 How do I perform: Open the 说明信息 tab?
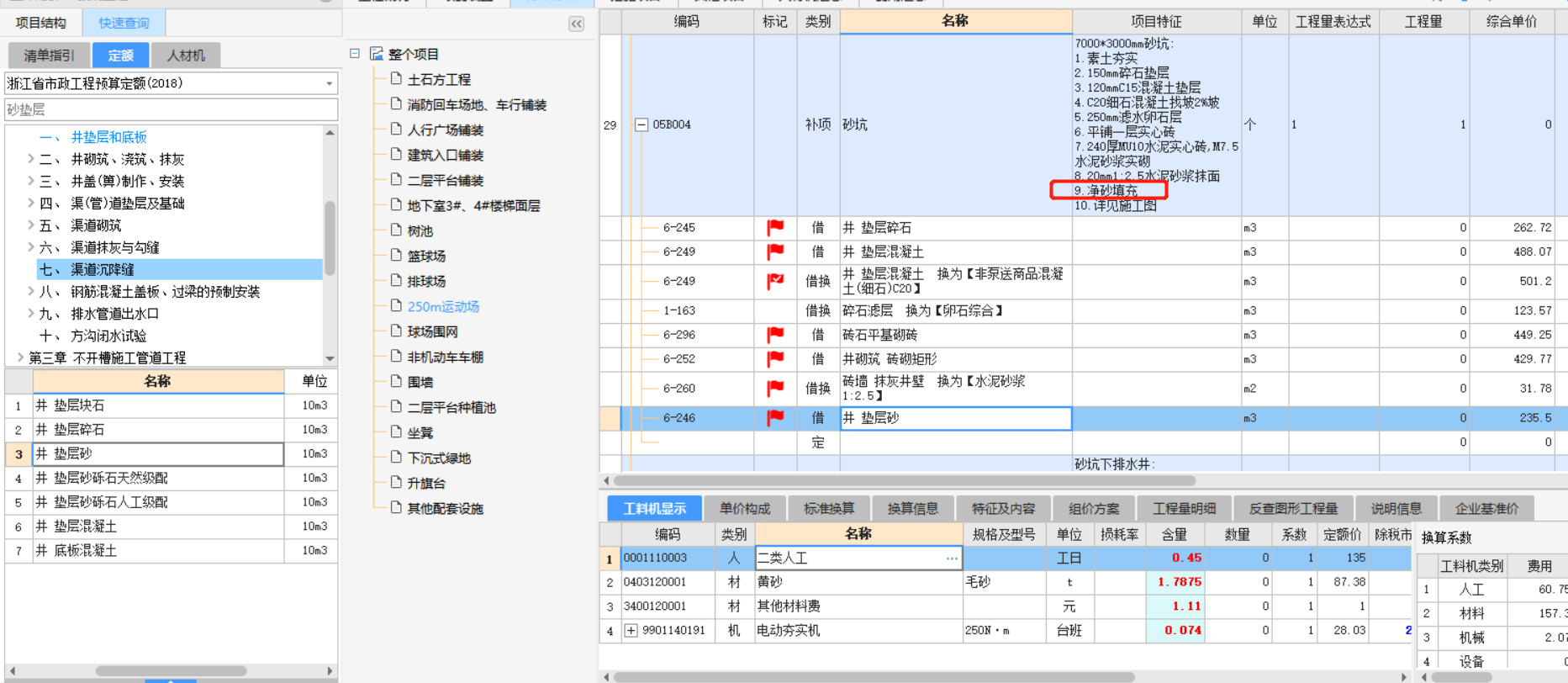[x=1396, y=508]
